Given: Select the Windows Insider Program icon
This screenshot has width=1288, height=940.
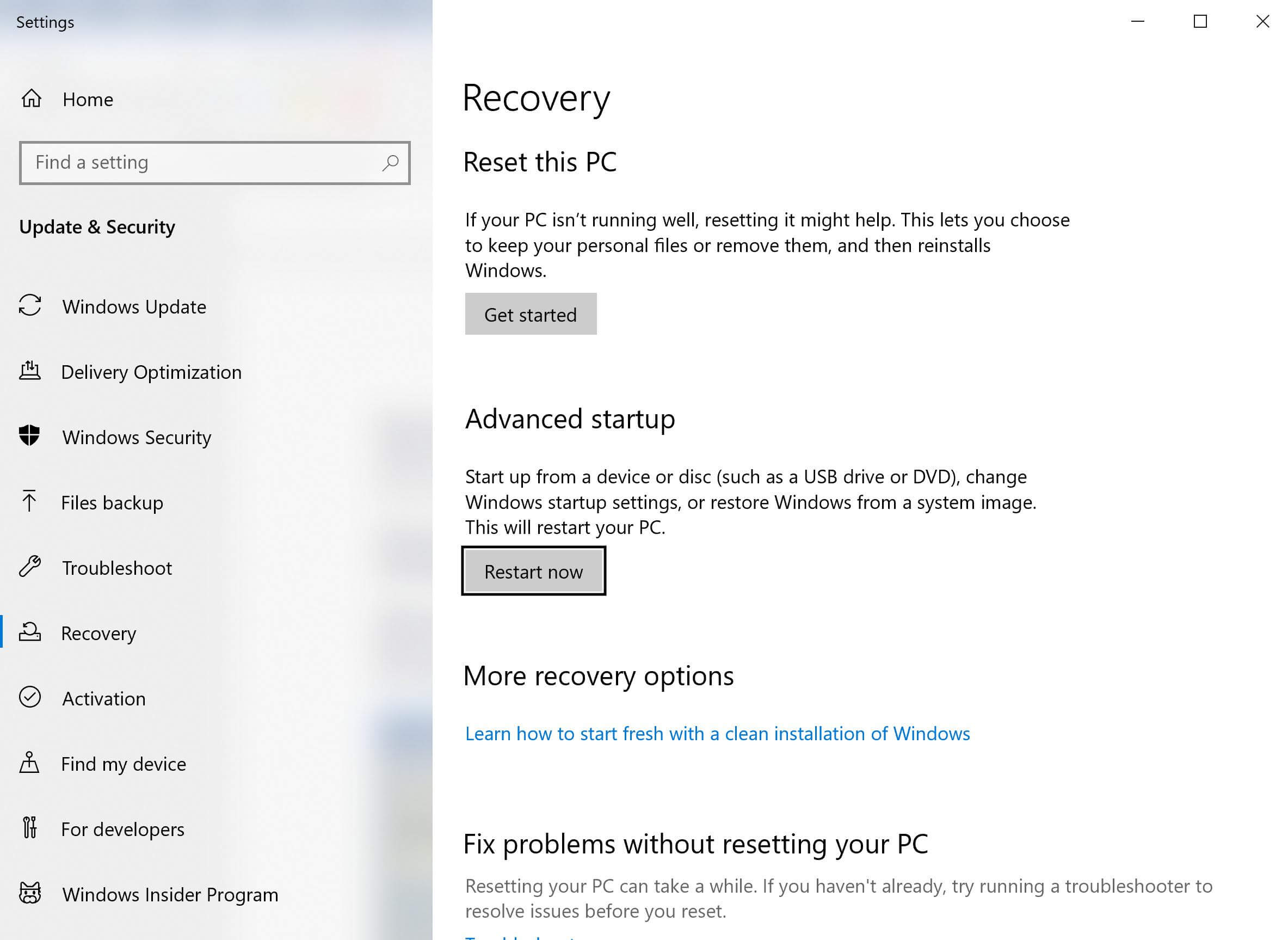Looking at the screenshot, I should (29, 894).
